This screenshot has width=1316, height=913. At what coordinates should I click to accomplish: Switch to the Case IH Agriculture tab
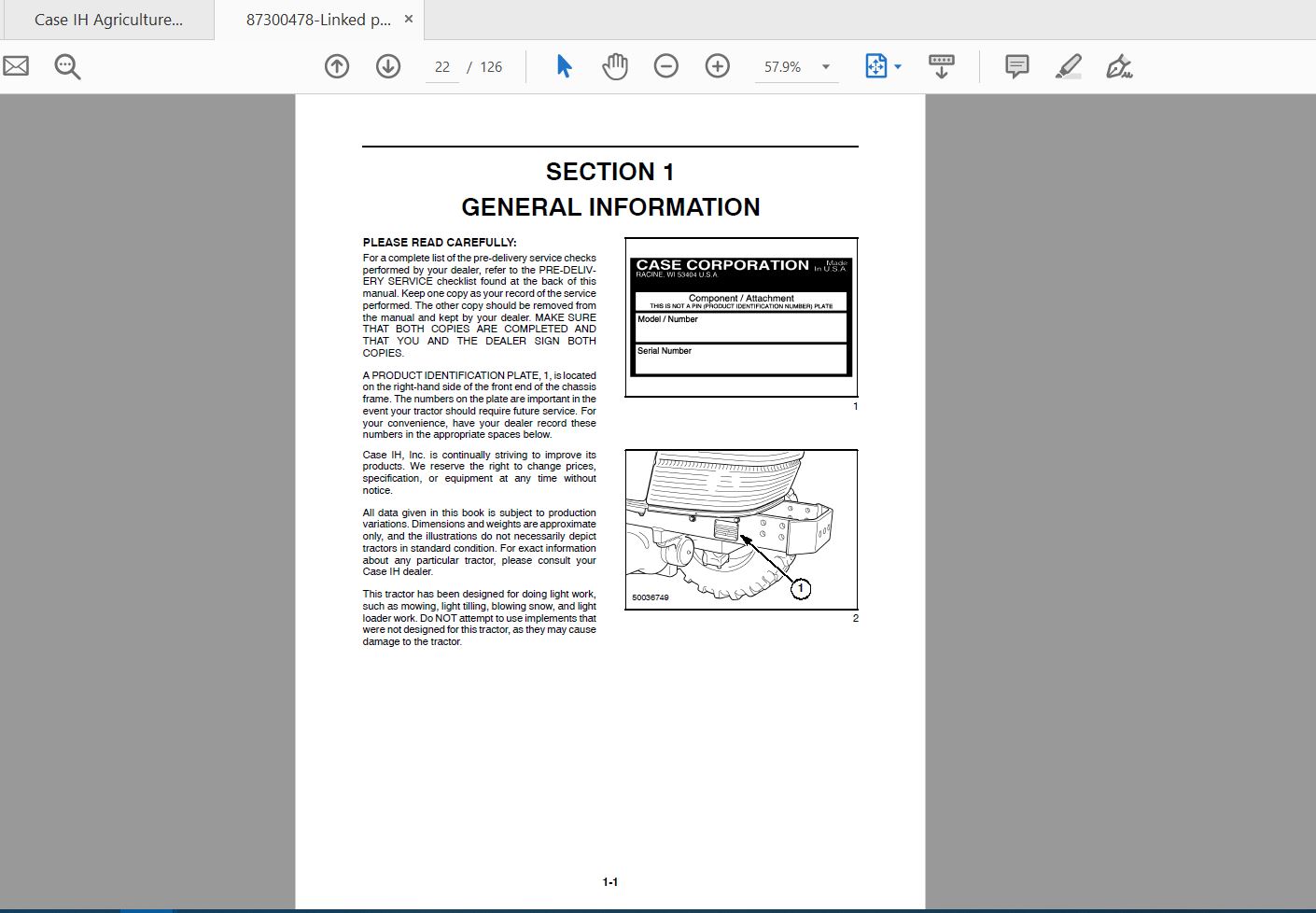coord(108,20)
